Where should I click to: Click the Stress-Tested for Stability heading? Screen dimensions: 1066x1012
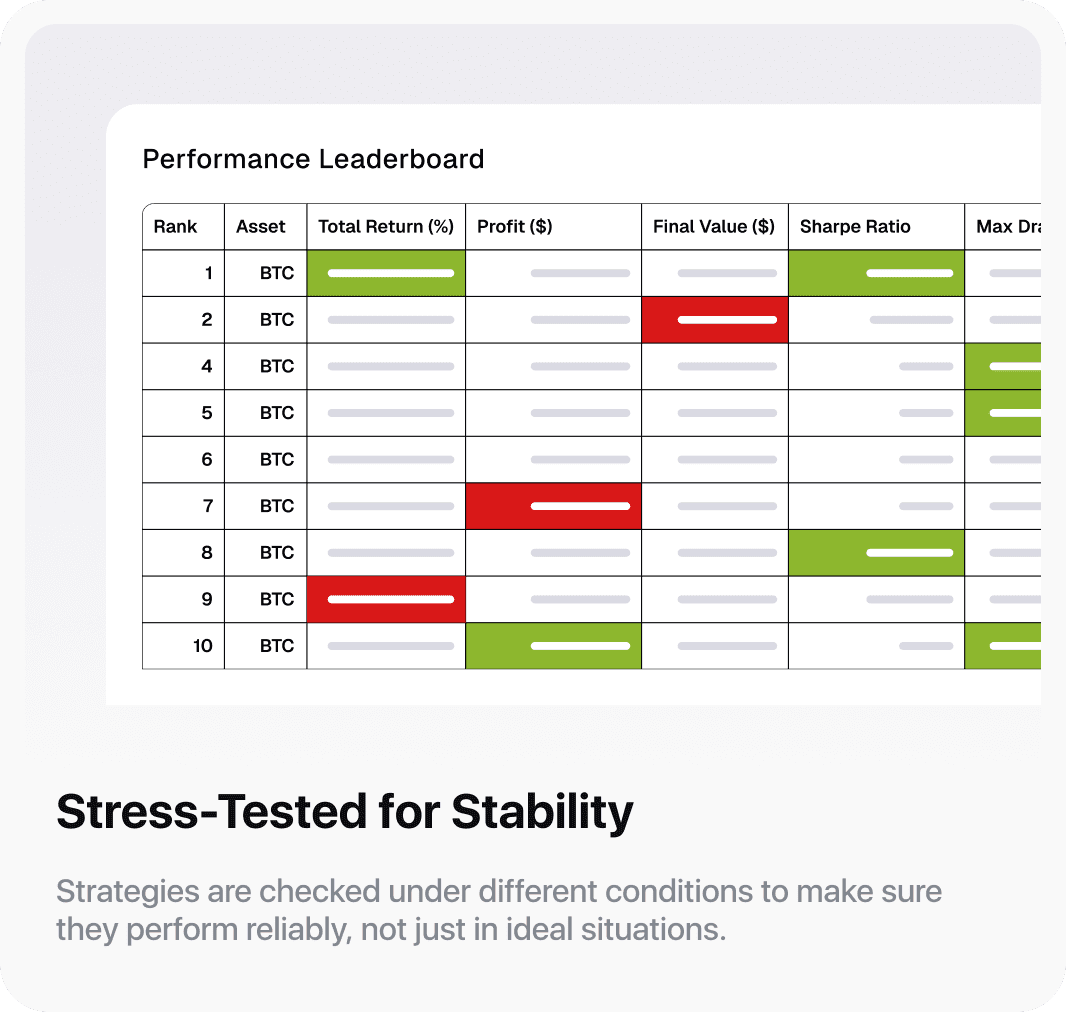pyautogui.click(x=345, y=812)
